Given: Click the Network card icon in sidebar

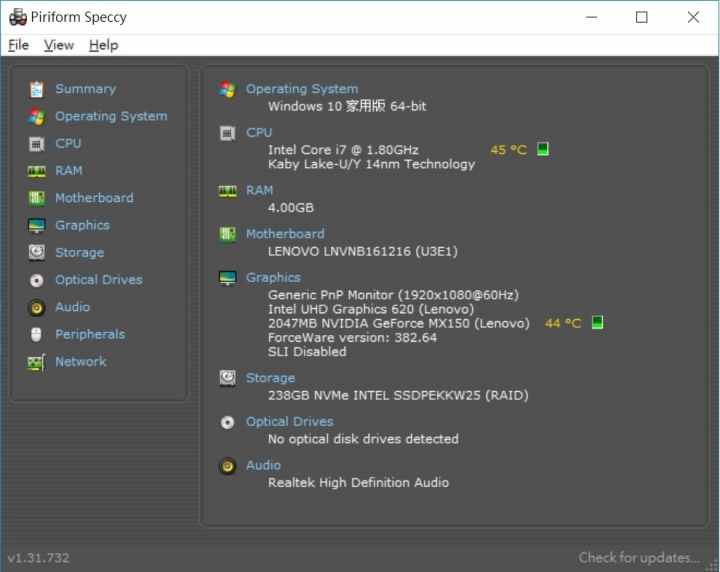Looking at the screenshot, I should point(37,362).
